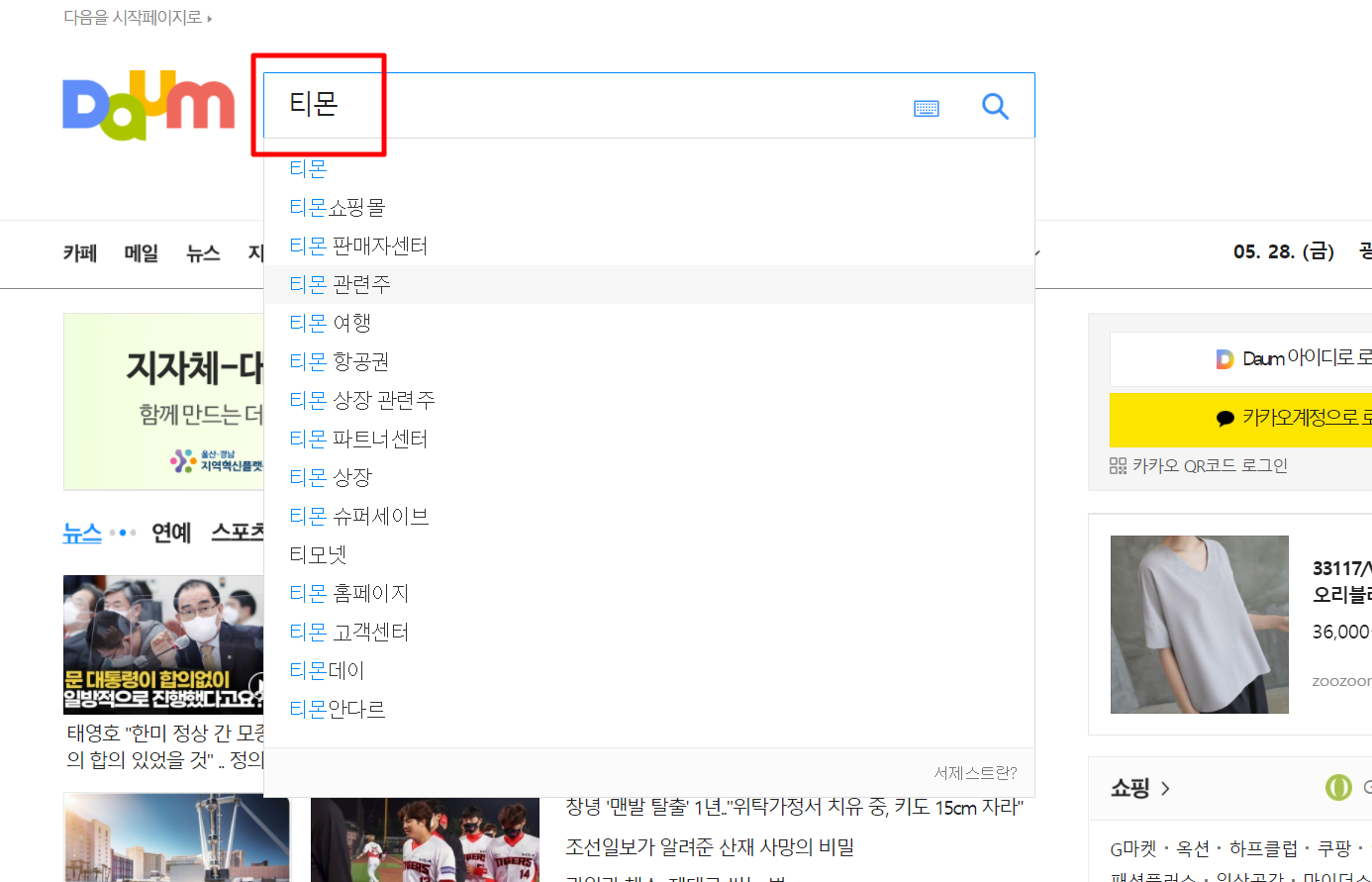Image resolution: width=1372 pixels, height=882 pixels.
Task: Select suggestion 티몬안다르
Action: coord(648,710)
